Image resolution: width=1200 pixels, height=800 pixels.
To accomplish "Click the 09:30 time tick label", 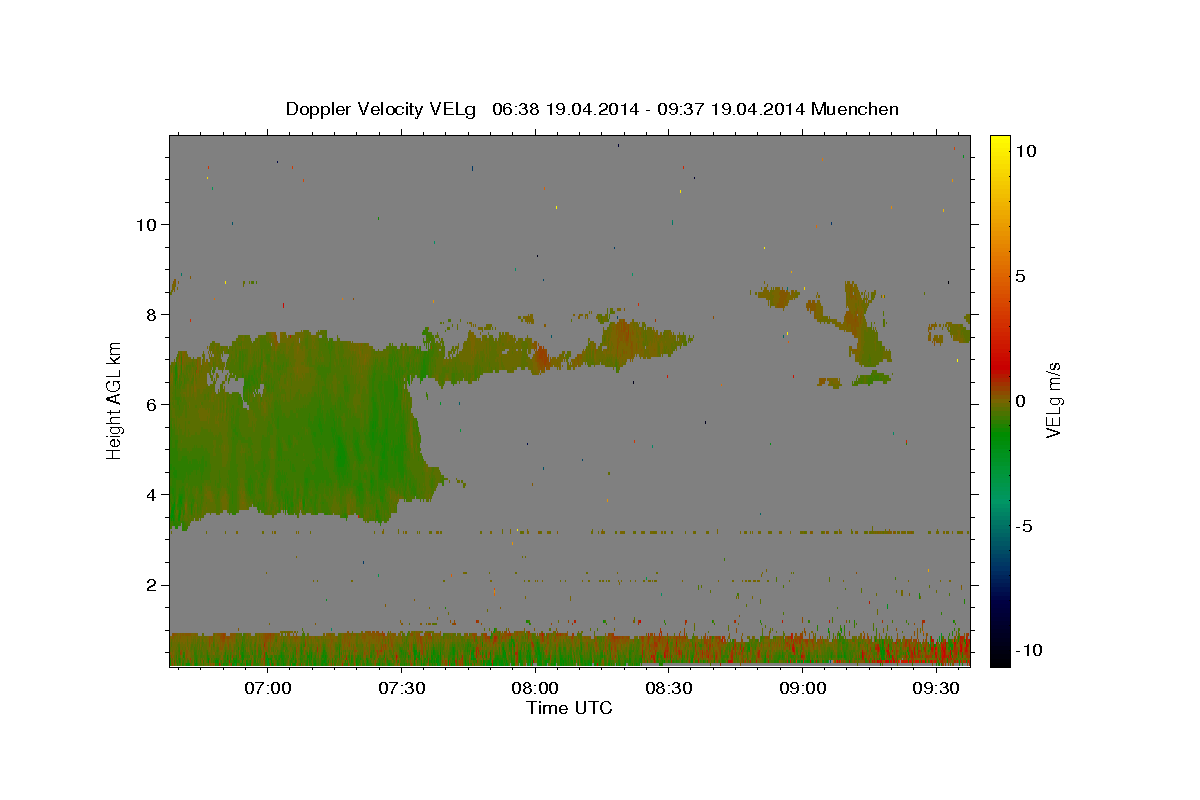I will tap(936, 689).
